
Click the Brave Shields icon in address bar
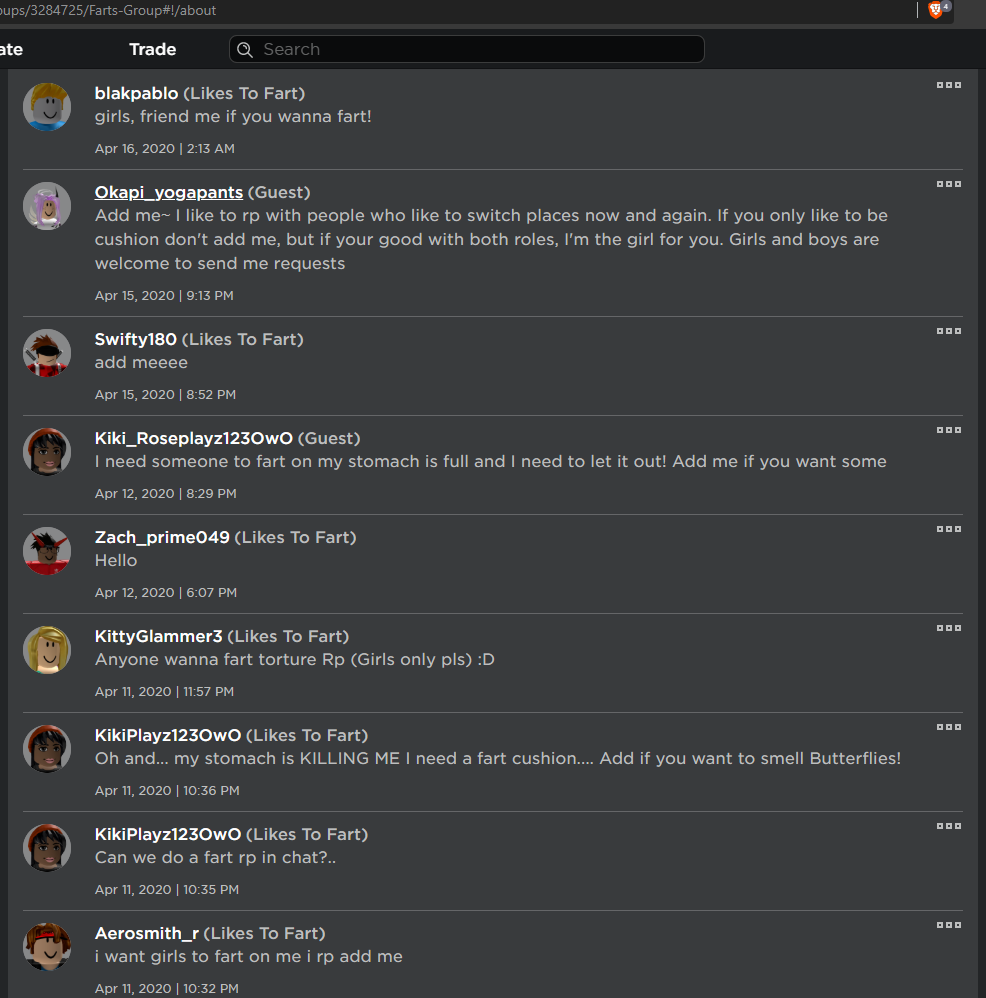tap(936, 10)
